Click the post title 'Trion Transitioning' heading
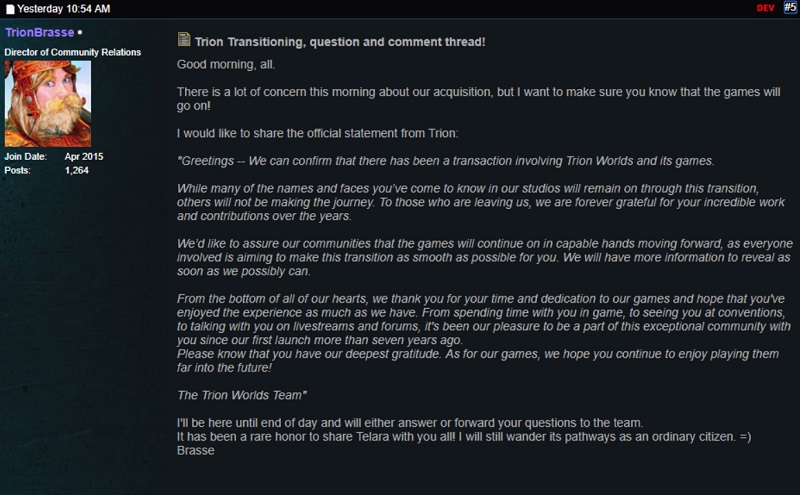The height and width of the screenshot is (495, 800). click(341, 41)
